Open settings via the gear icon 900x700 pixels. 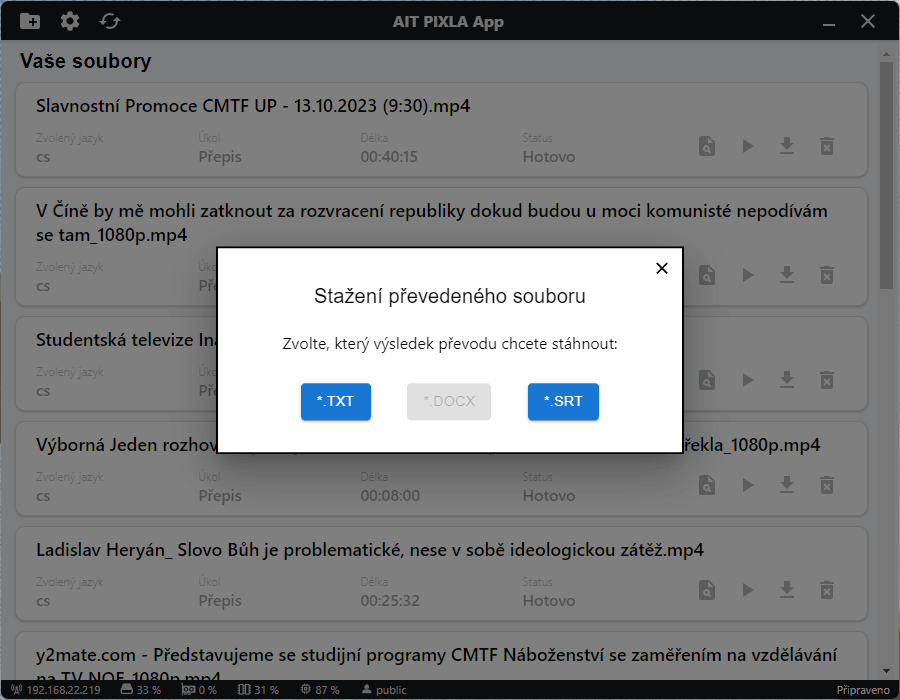tap(70, 21)
